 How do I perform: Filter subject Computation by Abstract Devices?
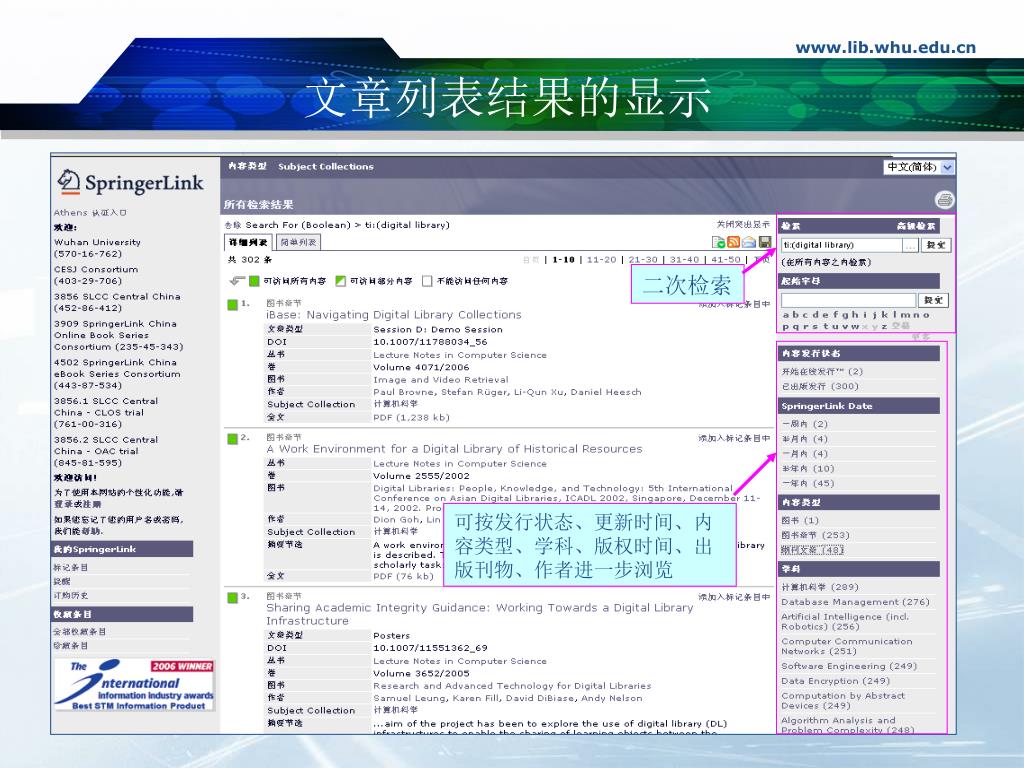pyautogui.click(x=843, y=701)
